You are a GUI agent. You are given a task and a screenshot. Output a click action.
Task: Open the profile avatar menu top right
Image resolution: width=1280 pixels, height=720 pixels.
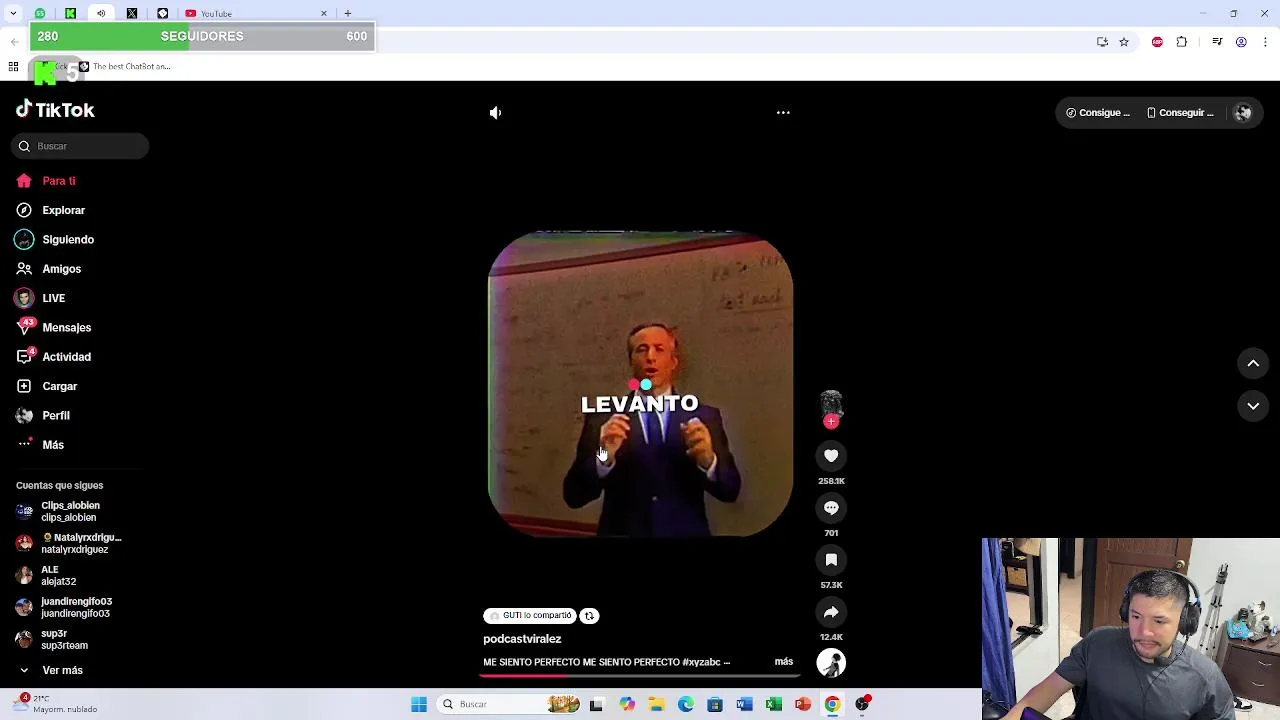coord(1243,113)
